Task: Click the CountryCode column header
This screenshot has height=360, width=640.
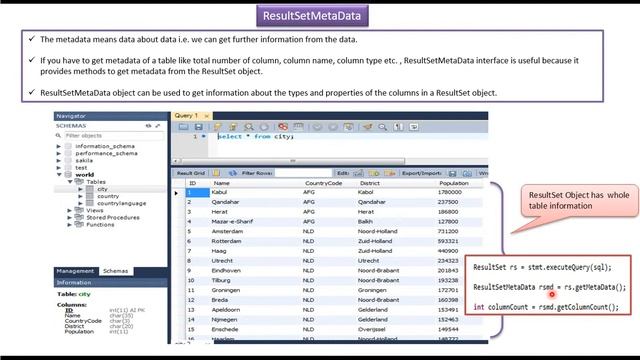Action: click(324, 183)
